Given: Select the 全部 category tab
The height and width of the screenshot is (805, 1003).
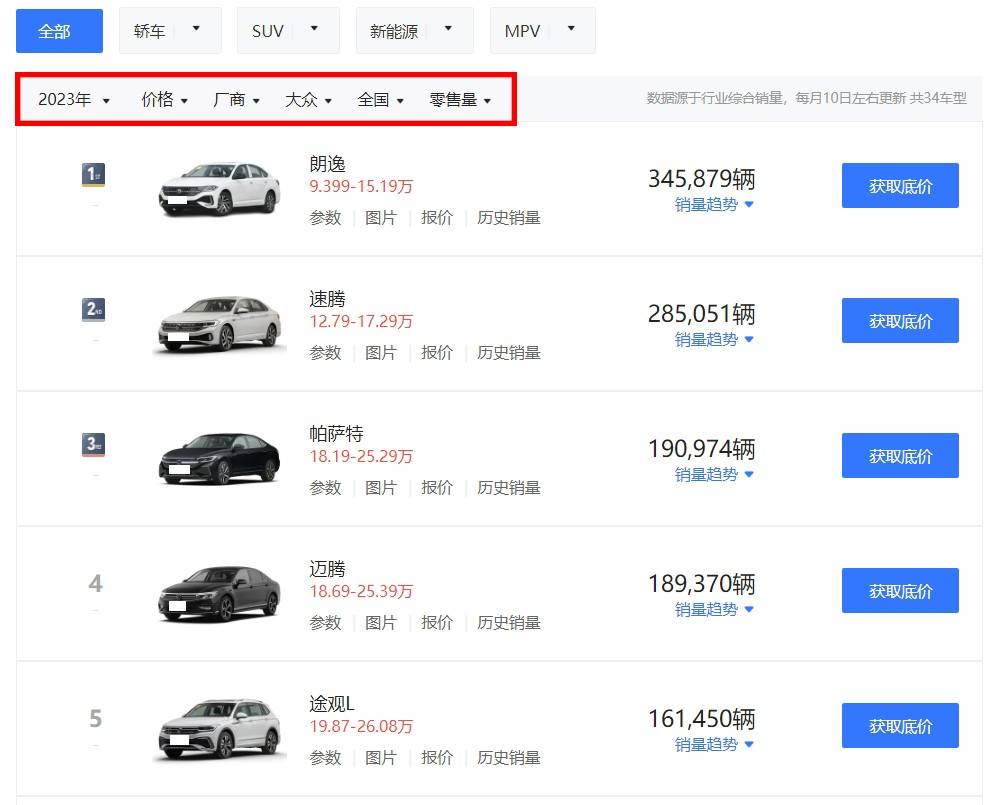Looking at the screenshot, I should (59, 31).
